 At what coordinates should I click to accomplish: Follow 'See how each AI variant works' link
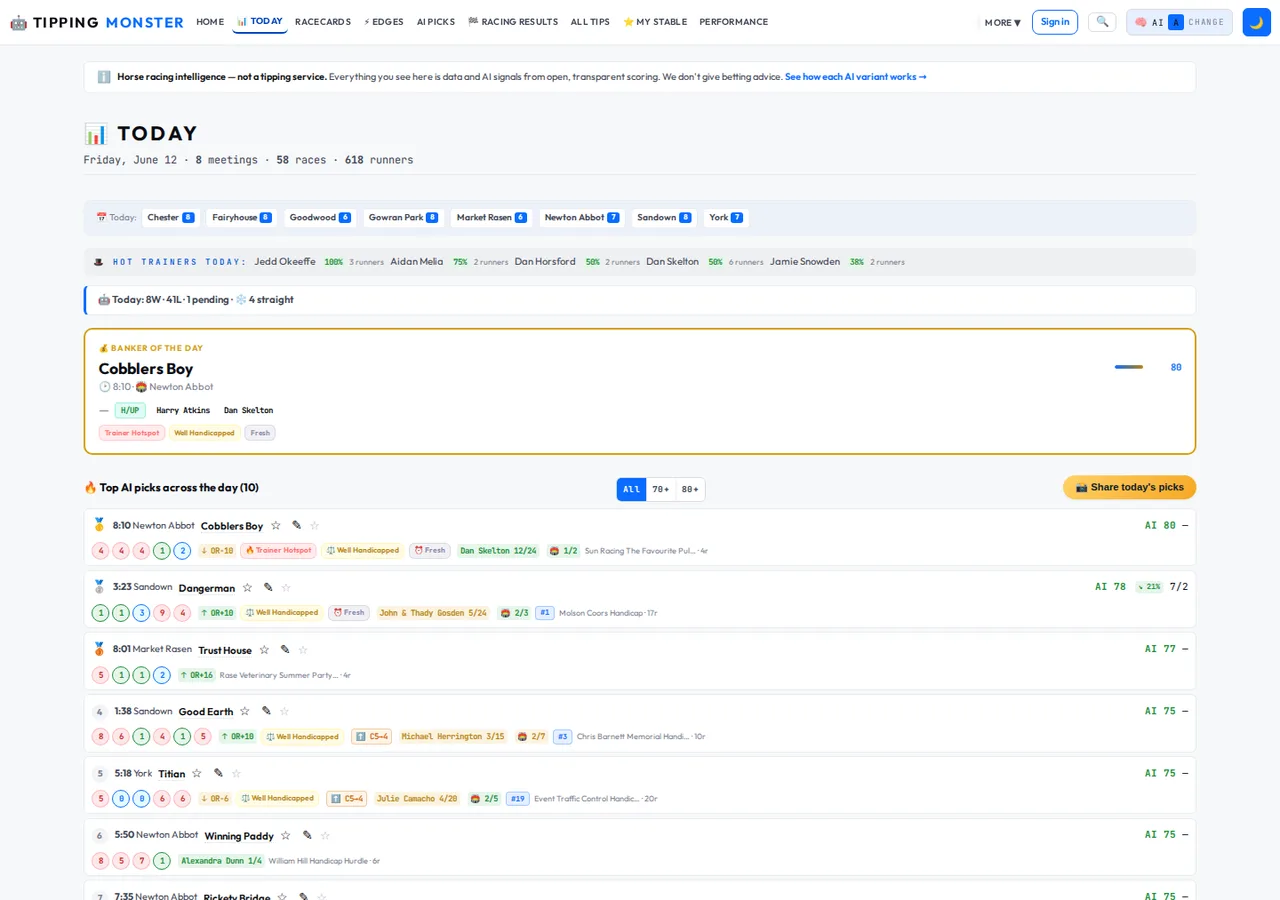coord(856,77)
